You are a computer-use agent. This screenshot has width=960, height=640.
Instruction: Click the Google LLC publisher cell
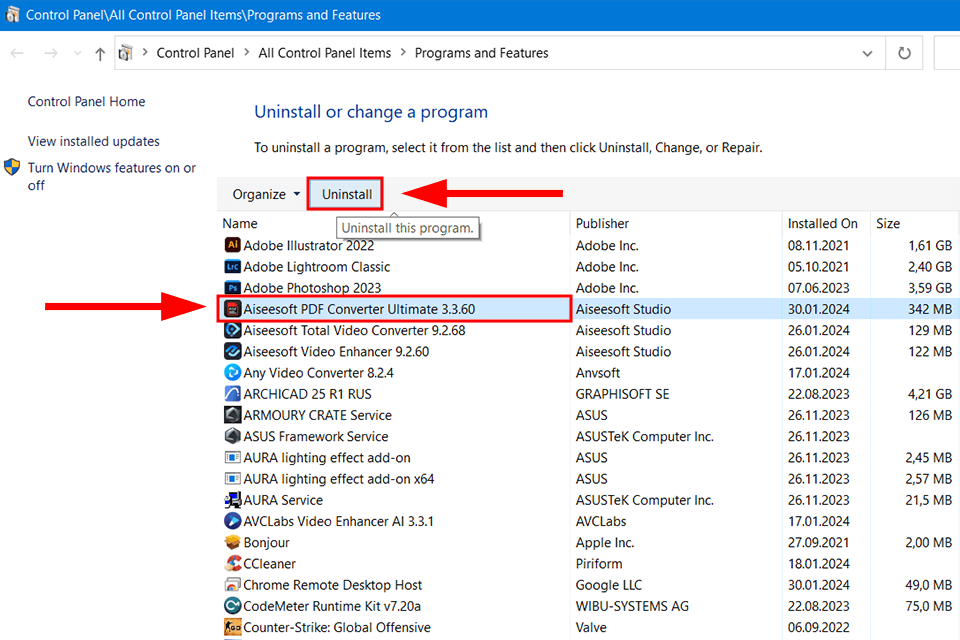(609, 585)
